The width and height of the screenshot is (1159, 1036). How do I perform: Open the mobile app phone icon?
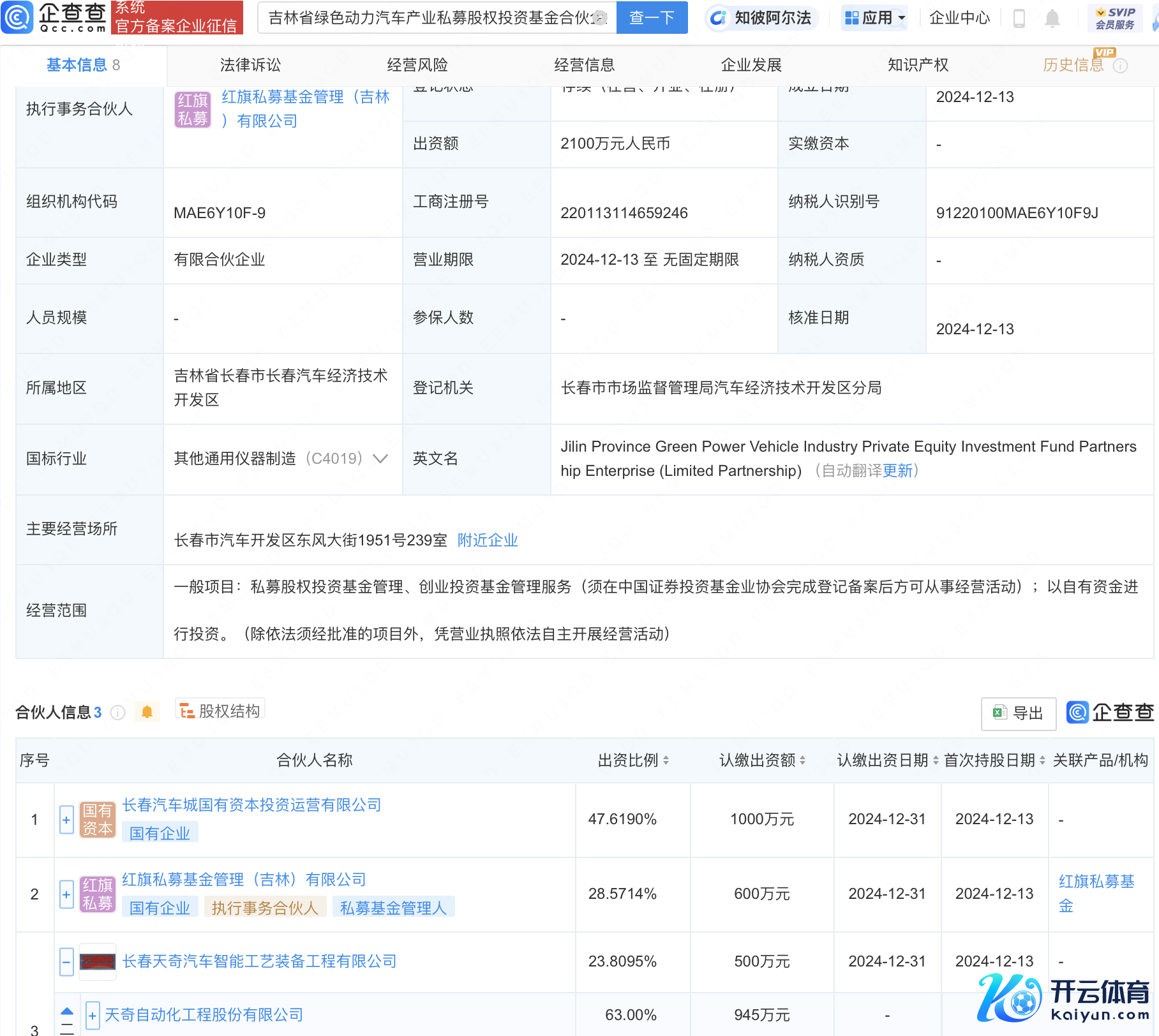[1019, 18]
